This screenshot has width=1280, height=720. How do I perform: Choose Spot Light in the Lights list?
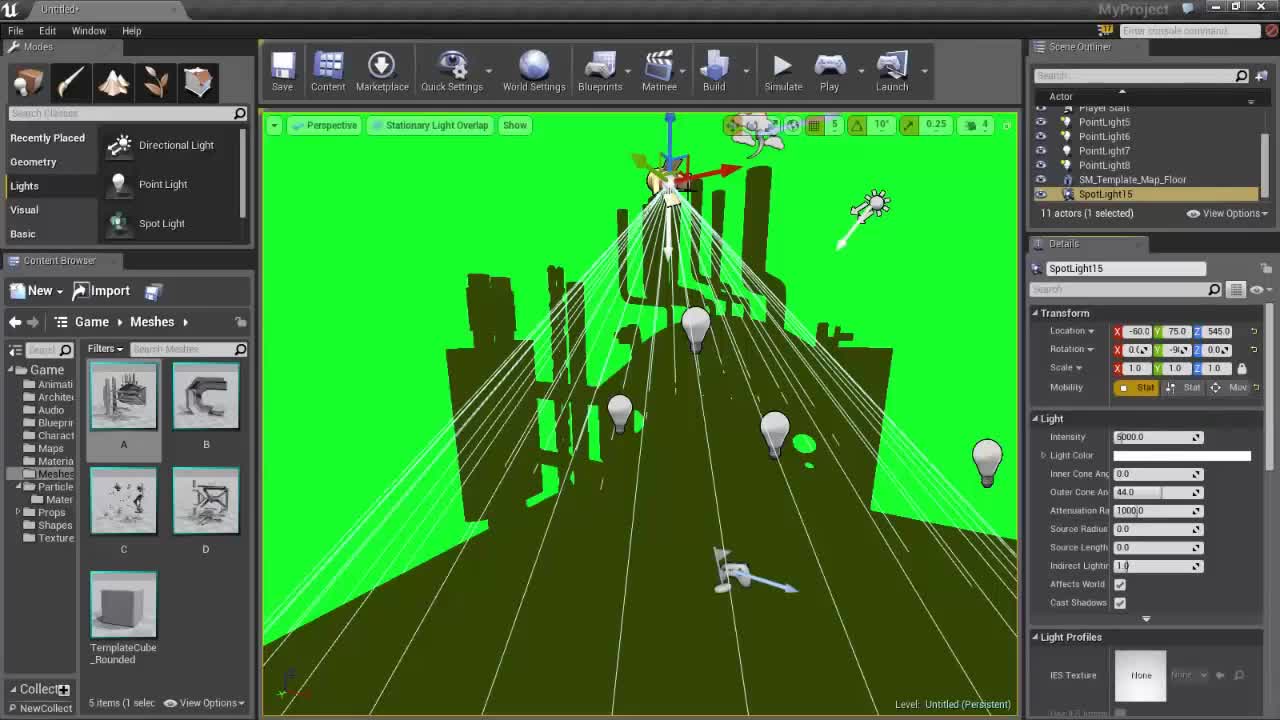pos(170,223)
